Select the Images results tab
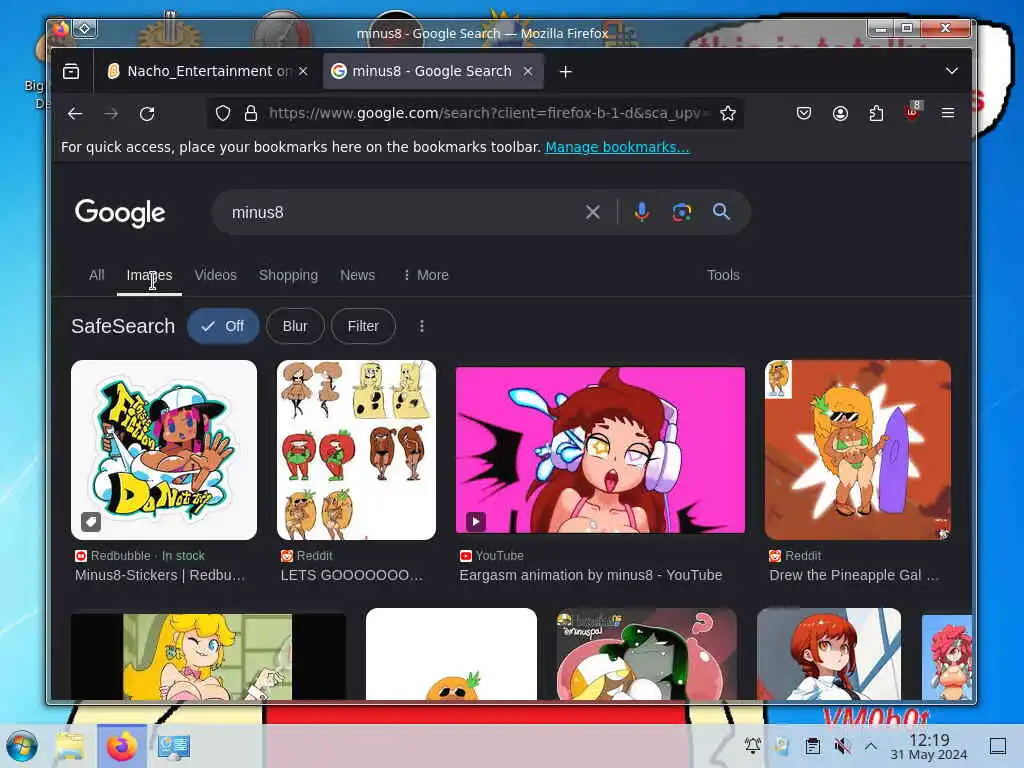 click(150, 275)
